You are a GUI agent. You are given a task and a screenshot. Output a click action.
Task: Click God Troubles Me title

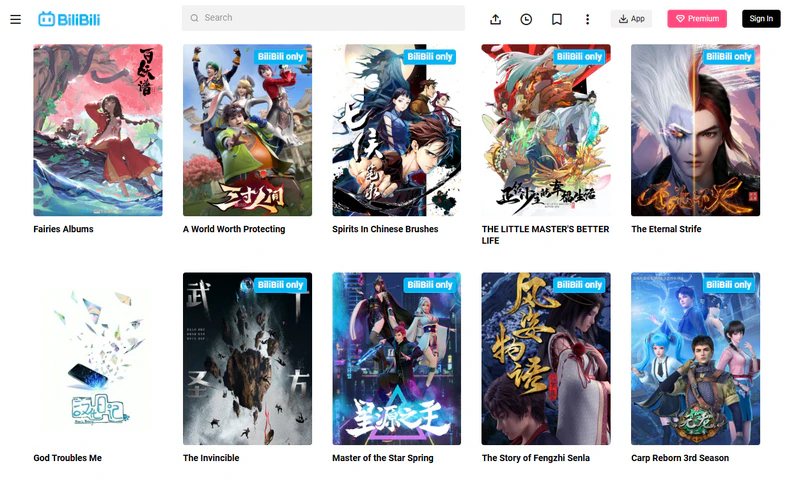point(67,458)
